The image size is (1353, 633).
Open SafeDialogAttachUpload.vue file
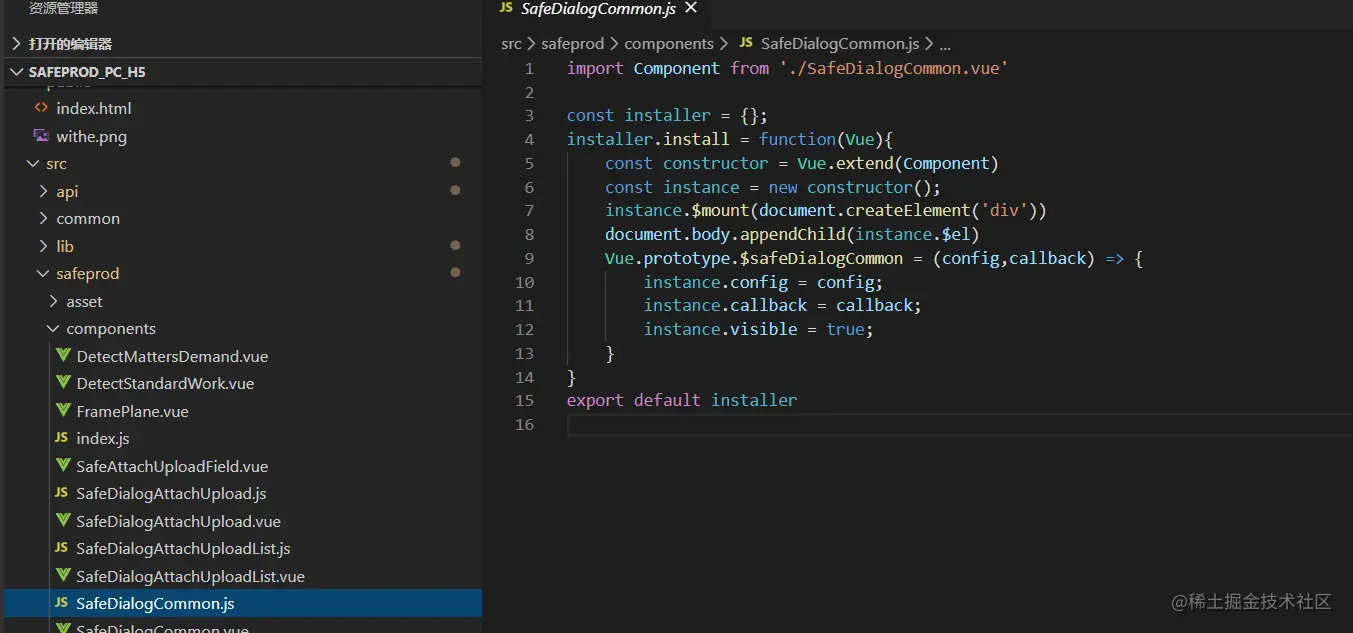click(x=178, y=521)
